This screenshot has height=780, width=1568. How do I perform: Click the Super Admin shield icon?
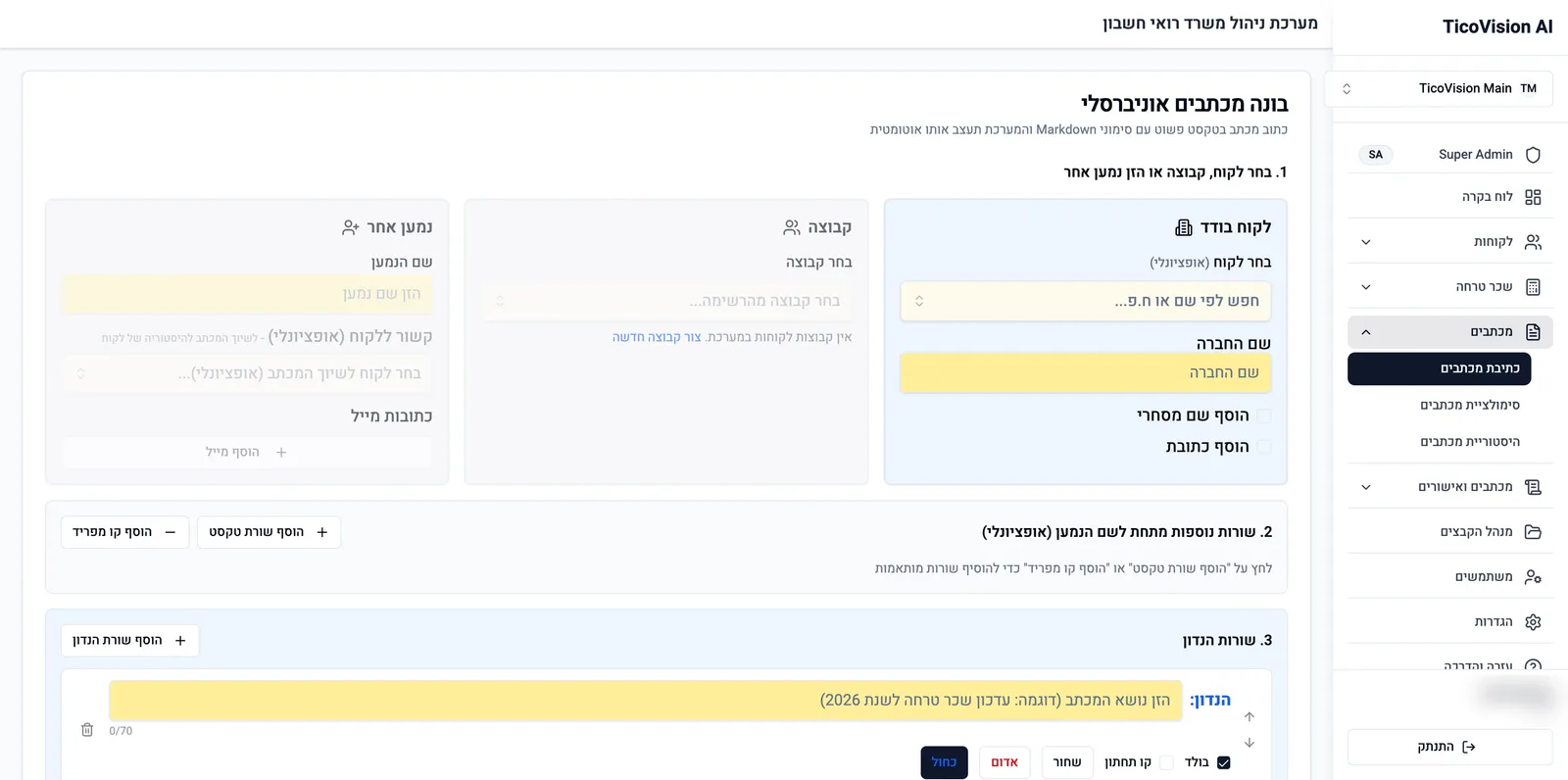(x=1533, y=155)
